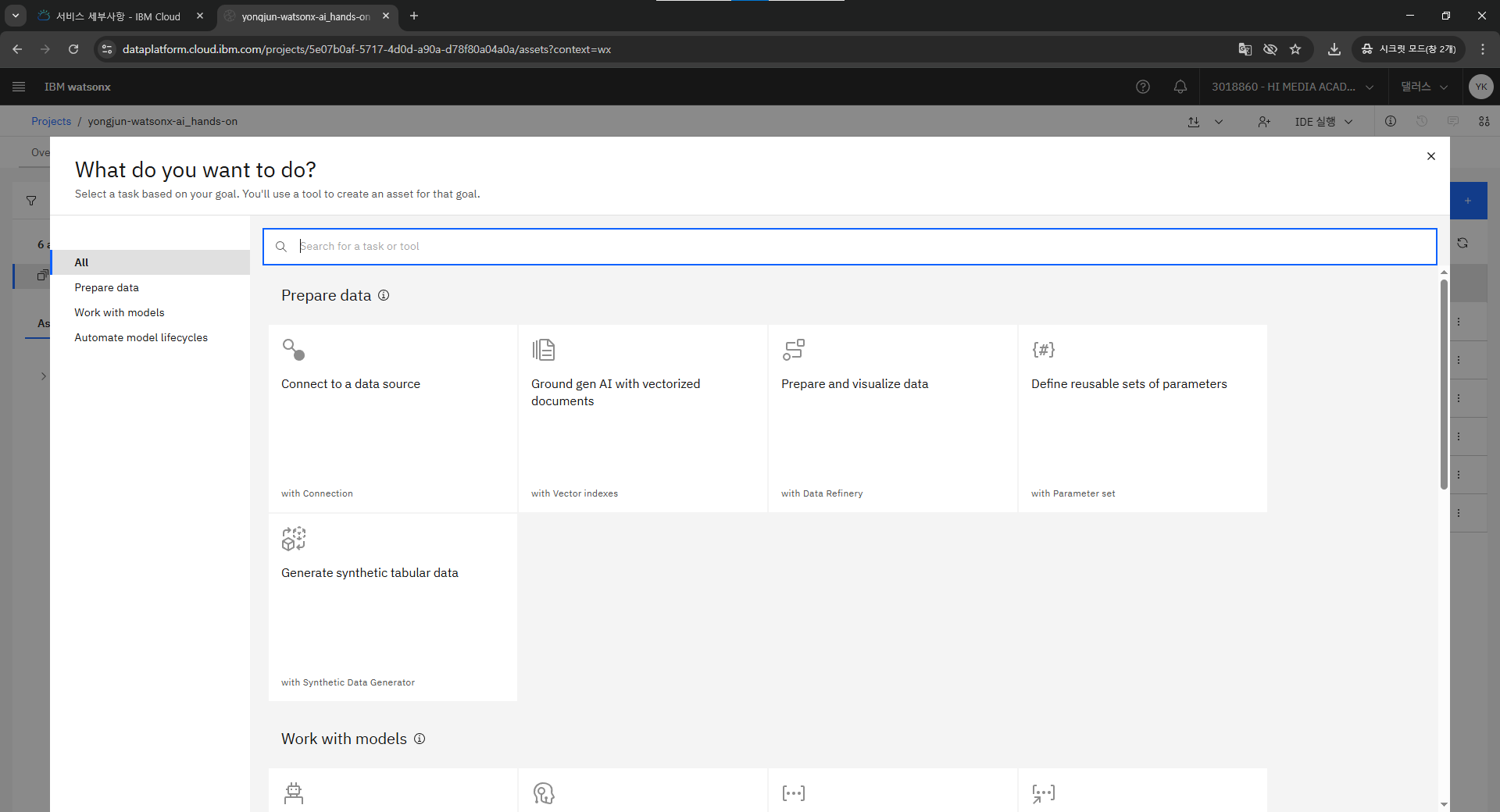Open the 댈러스 region dropdown
The height and width of the screenshot is (812, 1500).
(1424, 87)
